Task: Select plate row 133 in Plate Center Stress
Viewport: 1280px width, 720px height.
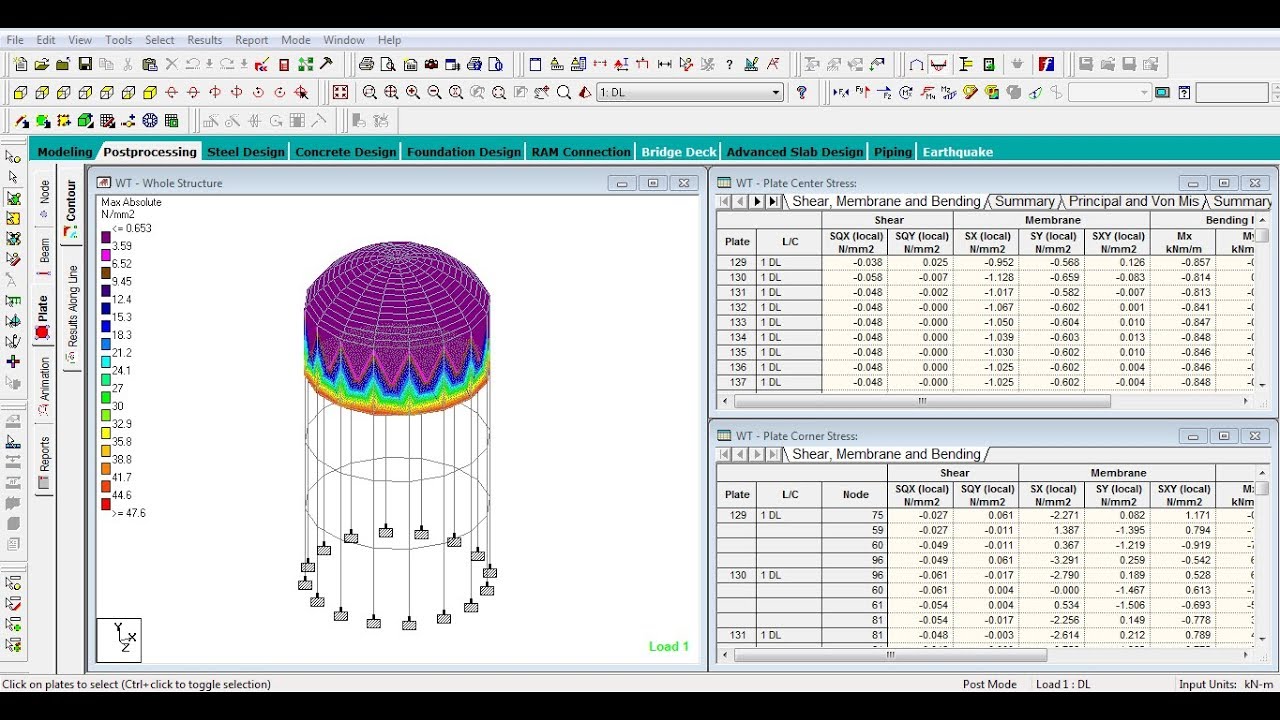Action: click(737, 322)
